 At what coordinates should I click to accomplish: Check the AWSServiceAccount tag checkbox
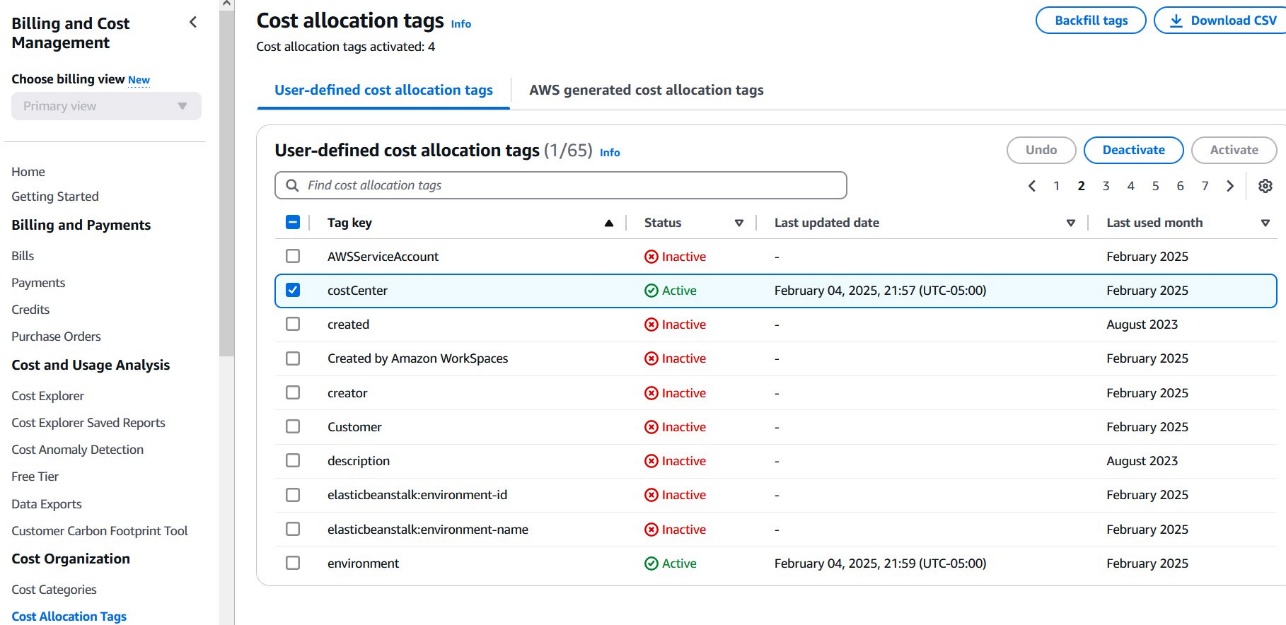(293, 256)
